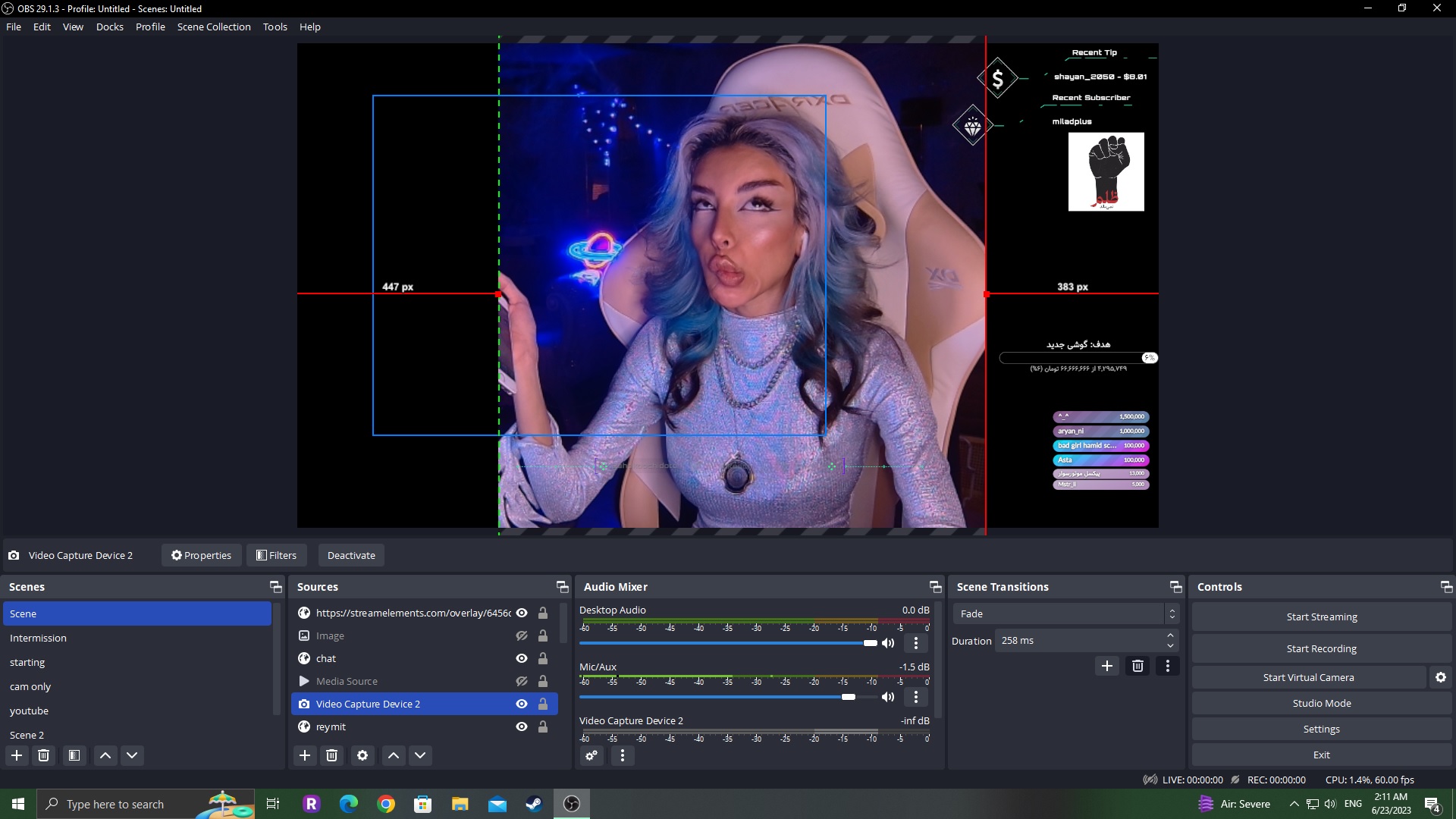
Task: Open advanced audio properties gears icon
Action: coord(591,755)
